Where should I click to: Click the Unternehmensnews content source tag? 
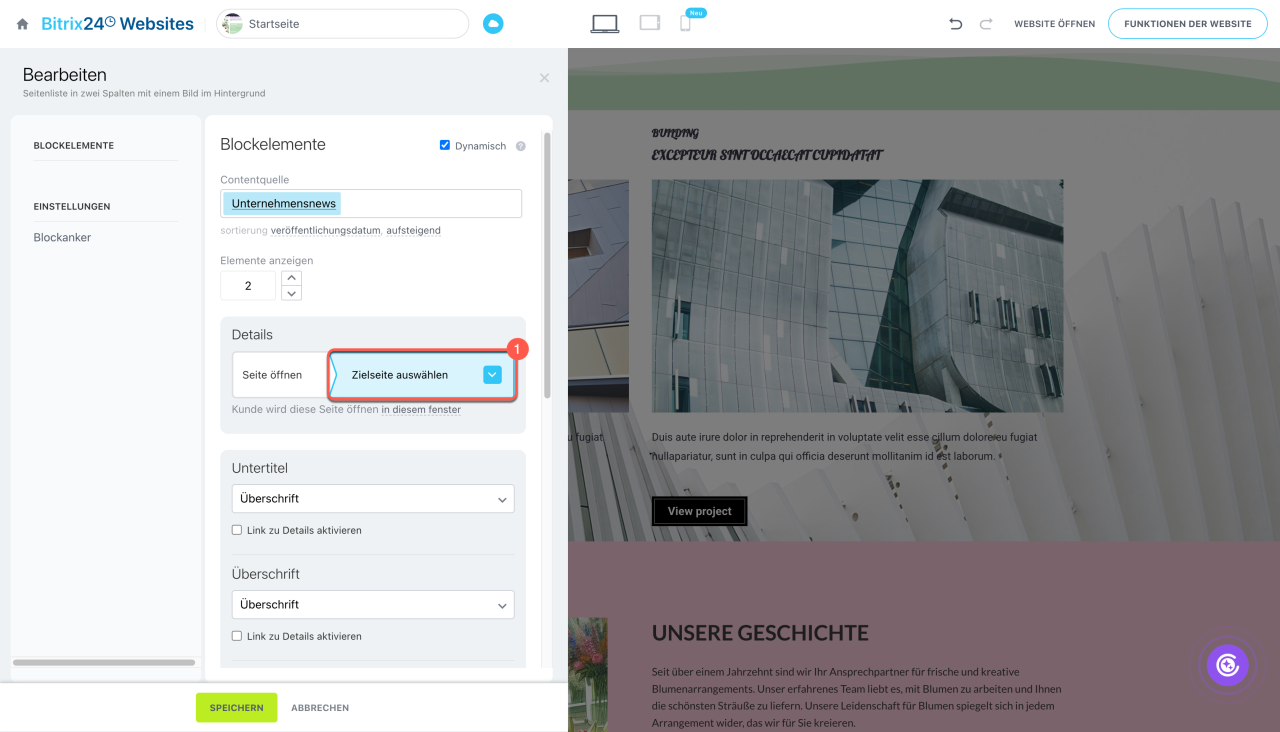pos(283,204)
